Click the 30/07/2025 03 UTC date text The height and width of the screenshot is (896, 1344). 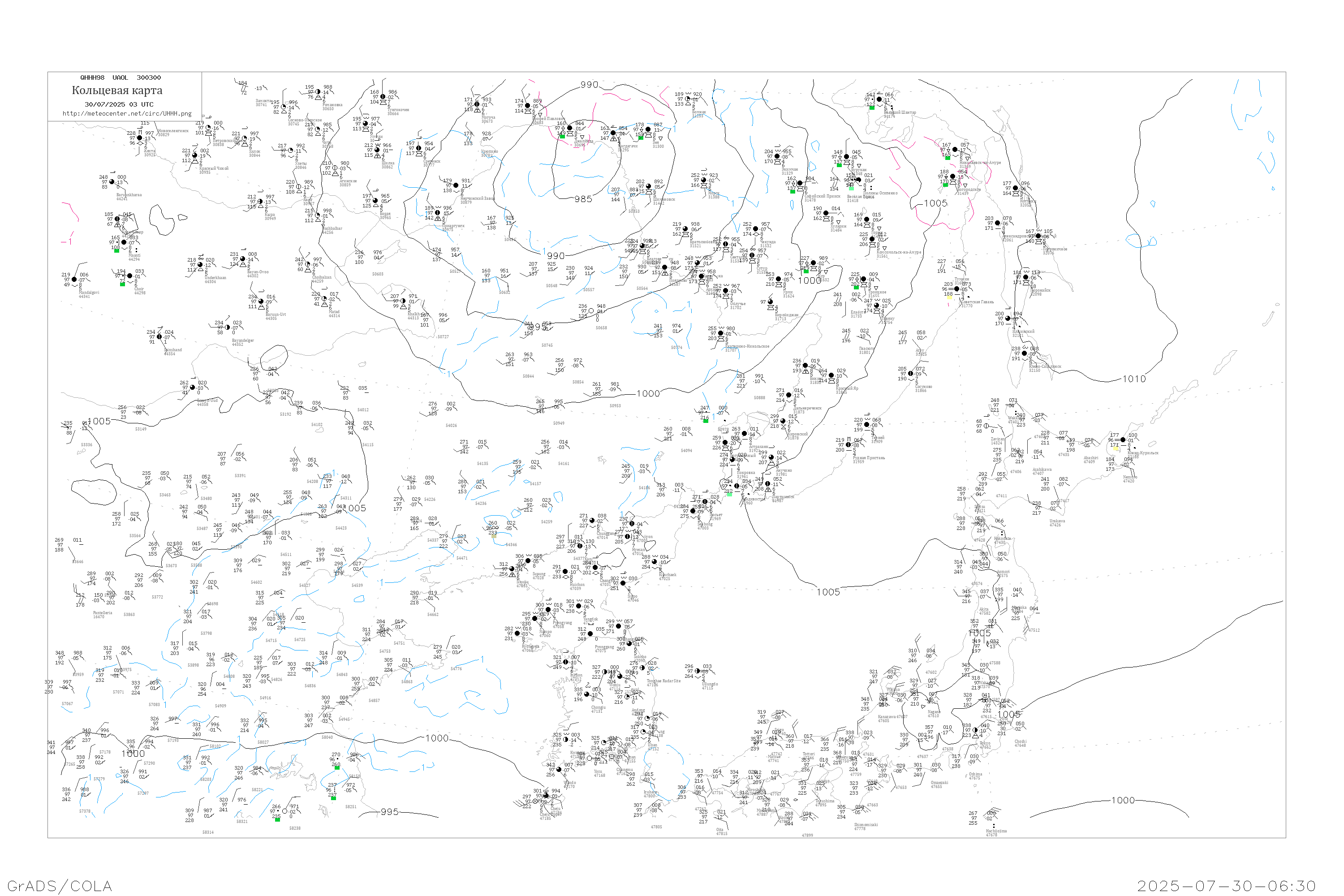coord(119,104)
